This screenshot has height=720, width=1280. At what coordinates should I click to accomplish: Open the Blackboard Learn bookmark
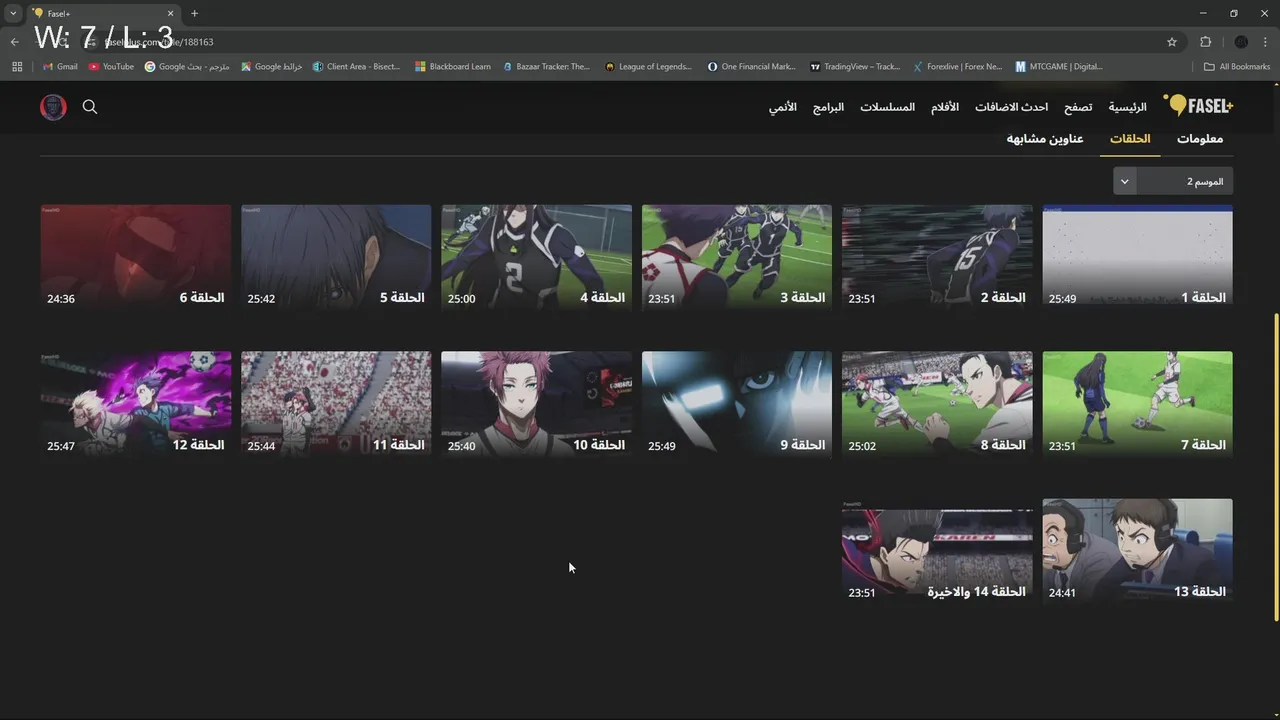point(452,67)
